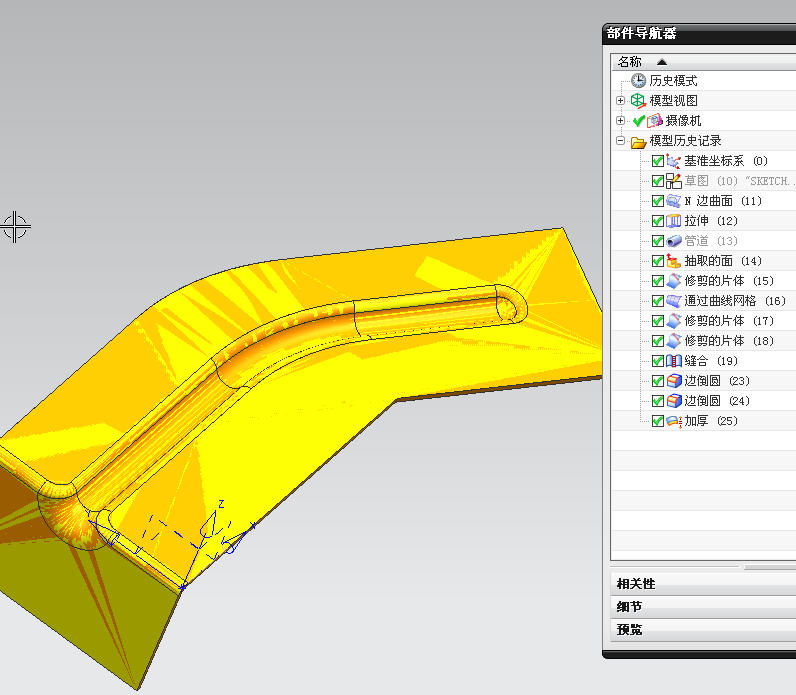Click the 名称 column header
This screenshot has width=796, height=695.
click(x=703, y=62)
